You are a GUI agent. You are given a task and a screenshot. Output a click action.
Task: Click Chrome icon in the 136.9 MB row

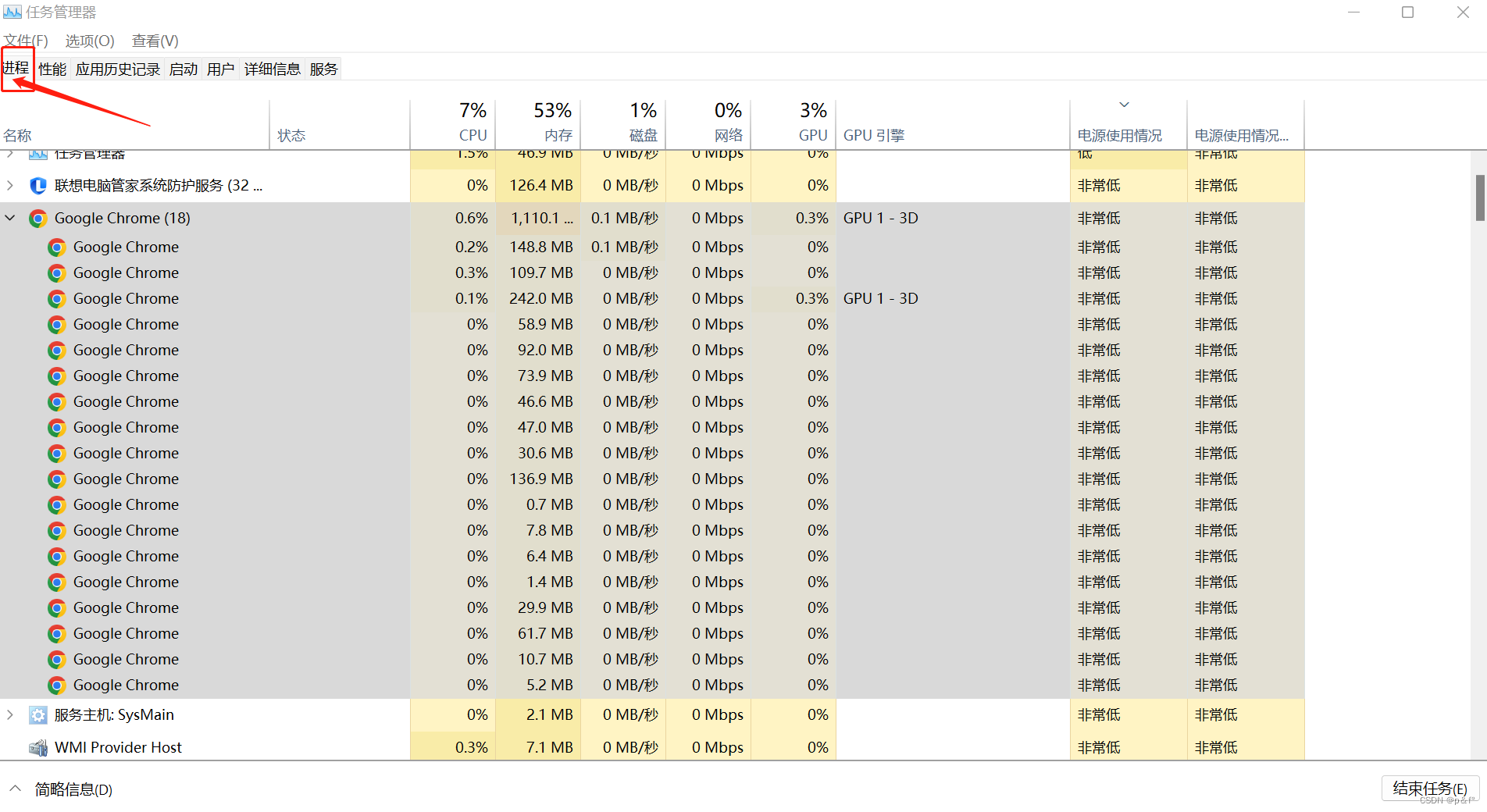(x=56, y=479)
